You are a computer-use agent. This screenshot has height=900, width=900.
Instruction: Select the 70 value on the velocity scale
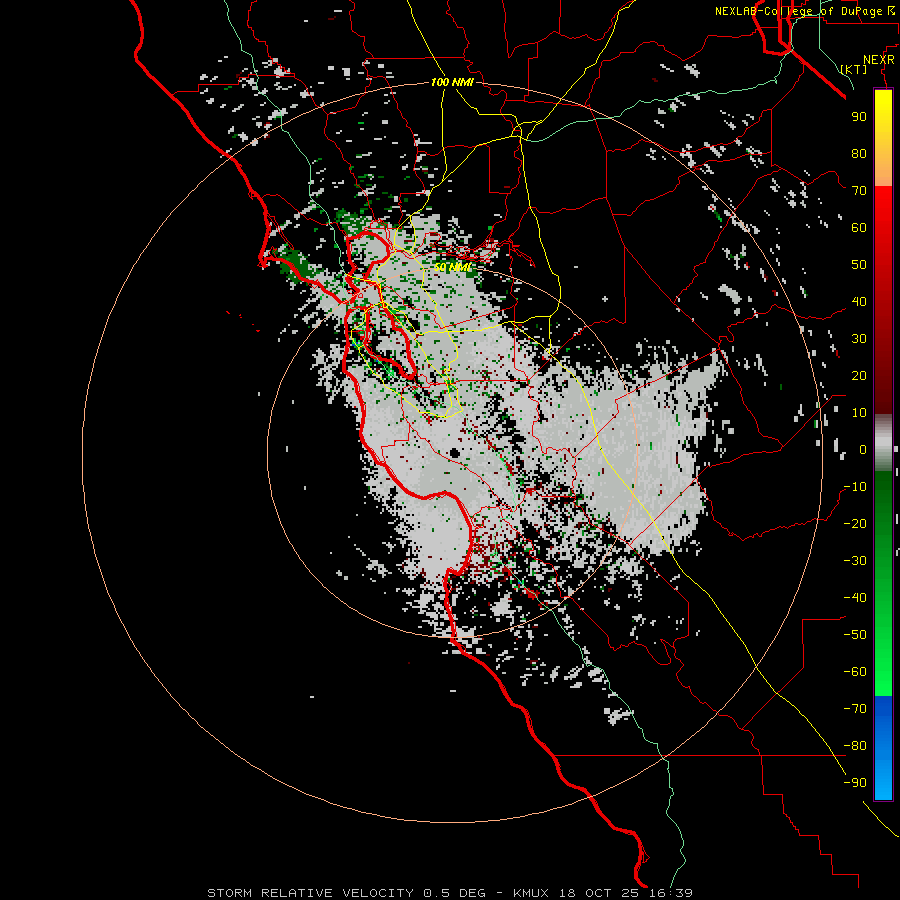click(859, 191)
